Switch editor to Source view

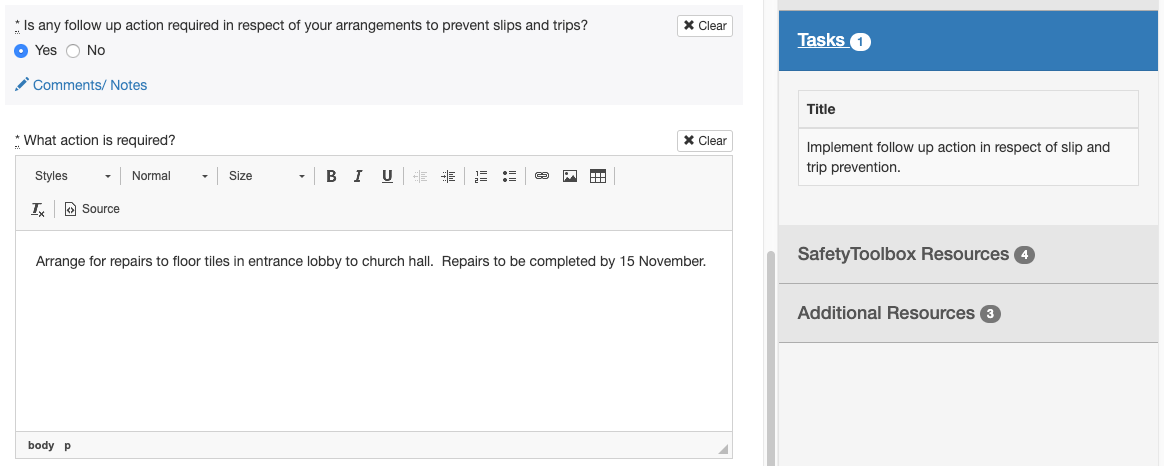[92, 209]
